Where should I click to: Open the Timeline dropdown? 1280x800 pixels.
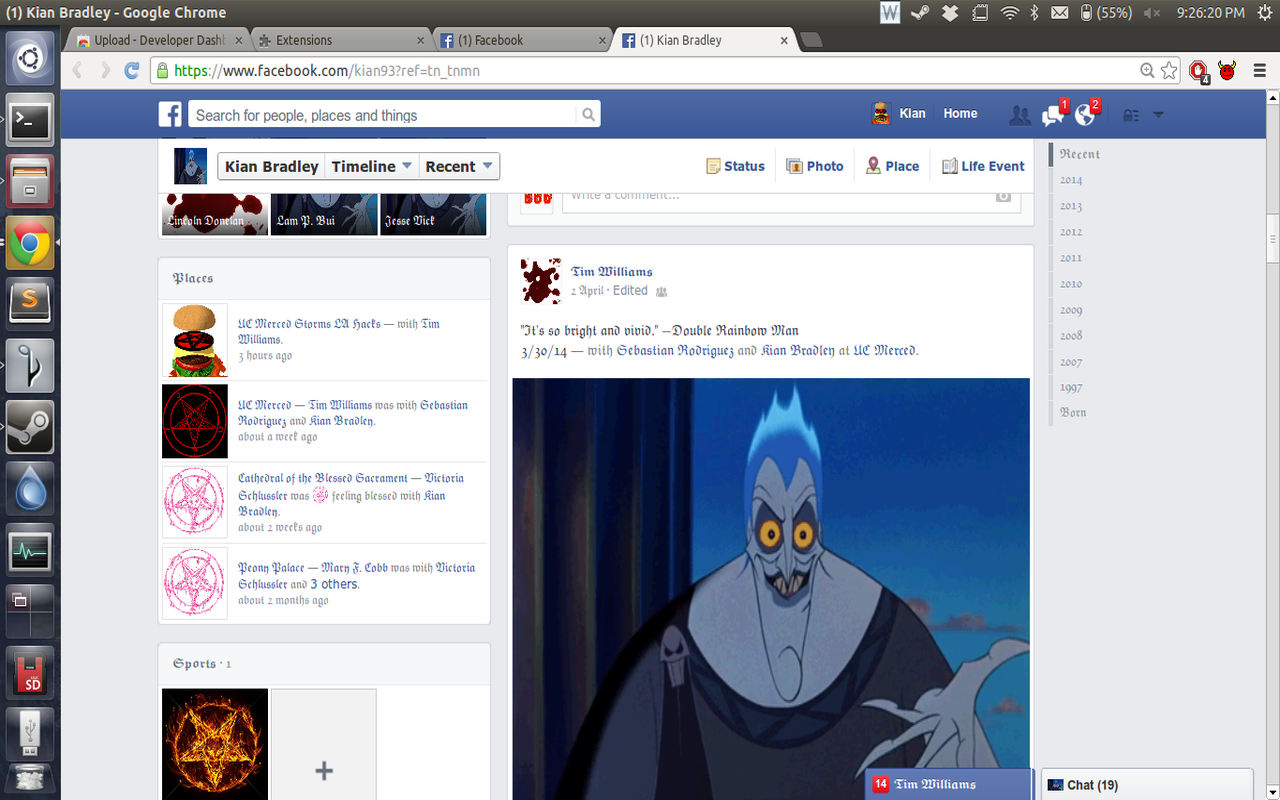click(x=371, y=166)
